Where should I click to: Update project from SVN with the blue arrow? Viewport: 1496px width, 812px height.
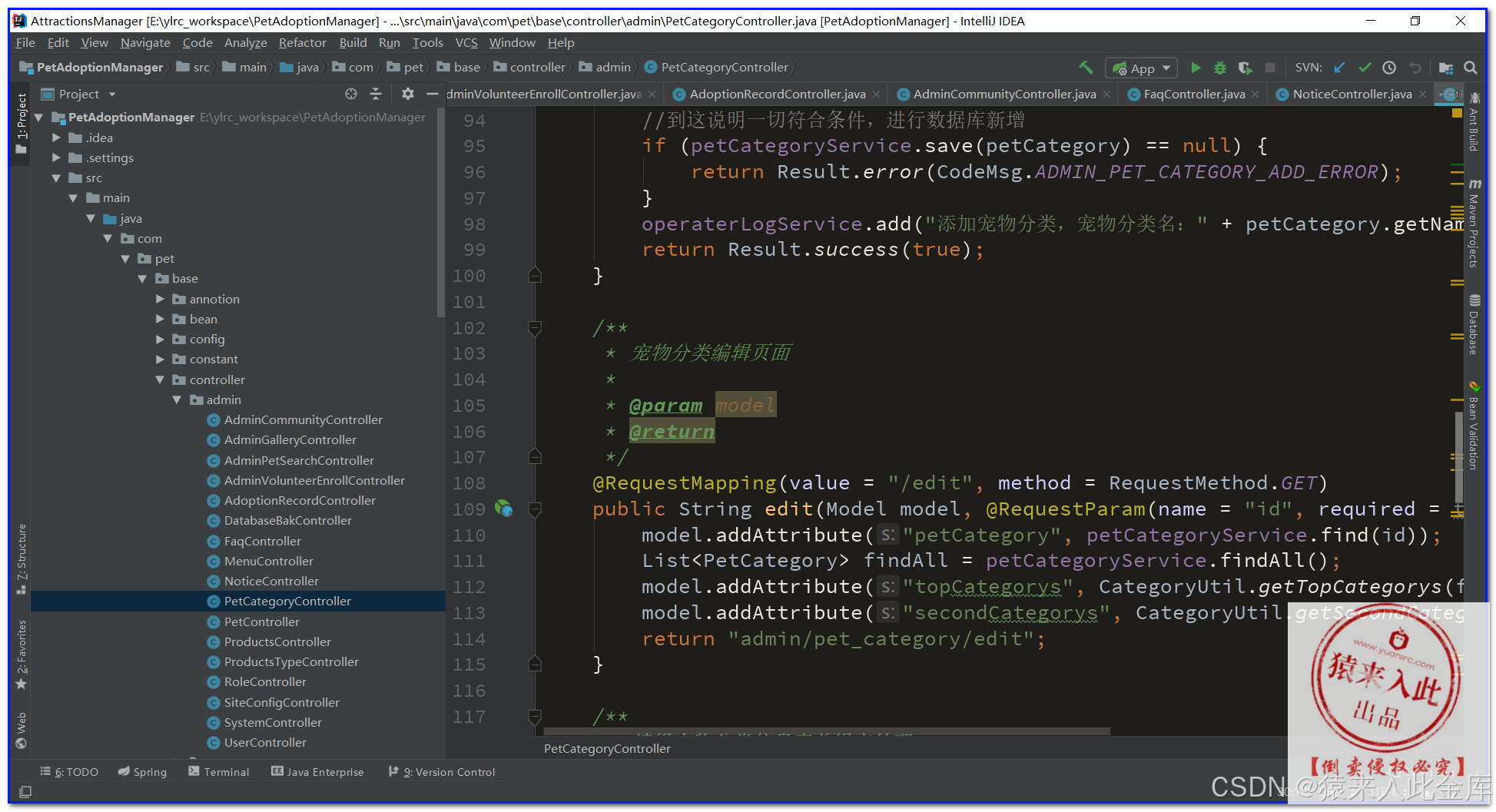(1339, 68)
